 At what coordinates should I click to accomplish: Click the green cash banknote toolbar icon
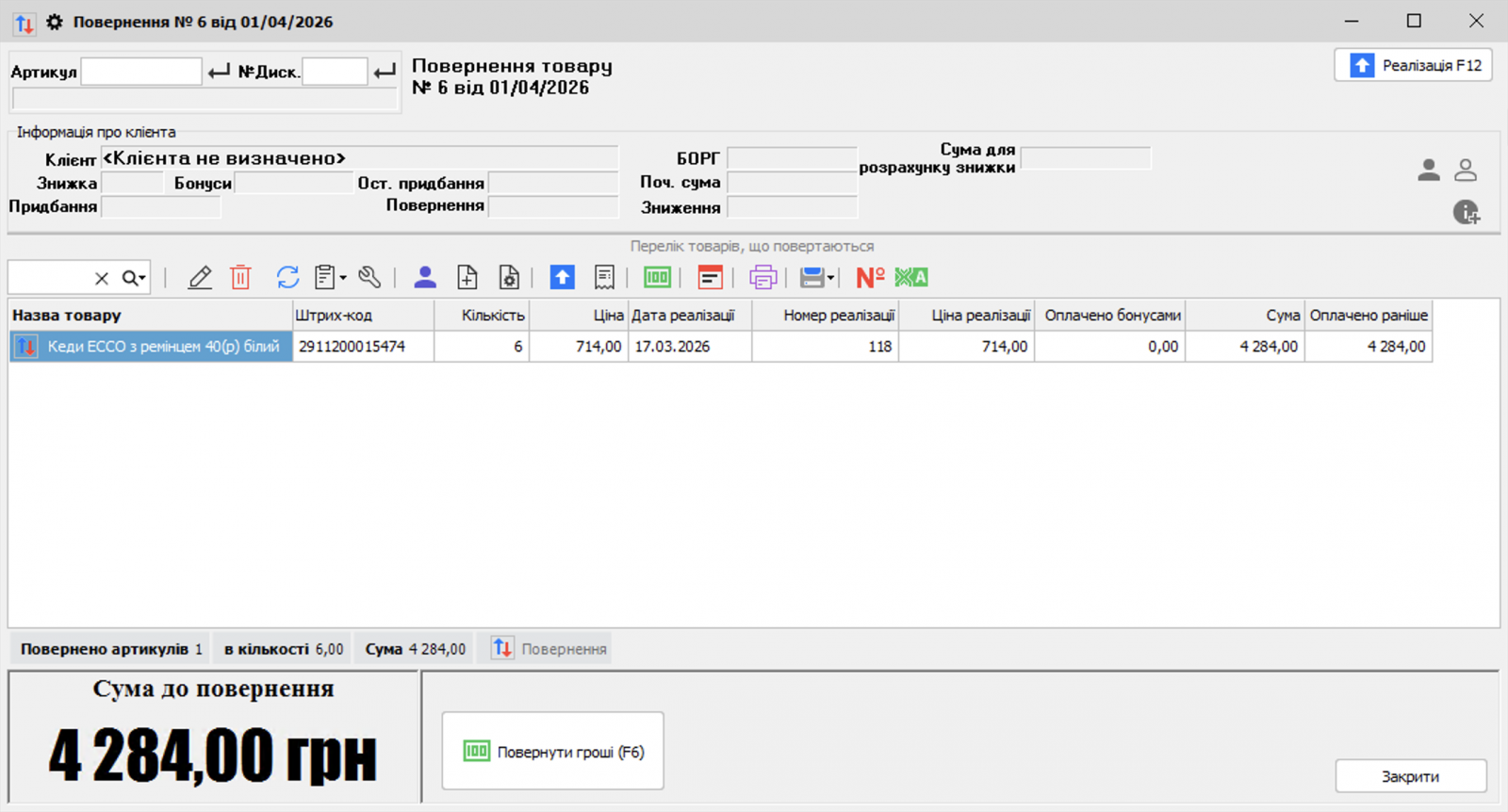pyautogui.click(x=657, y=278)
